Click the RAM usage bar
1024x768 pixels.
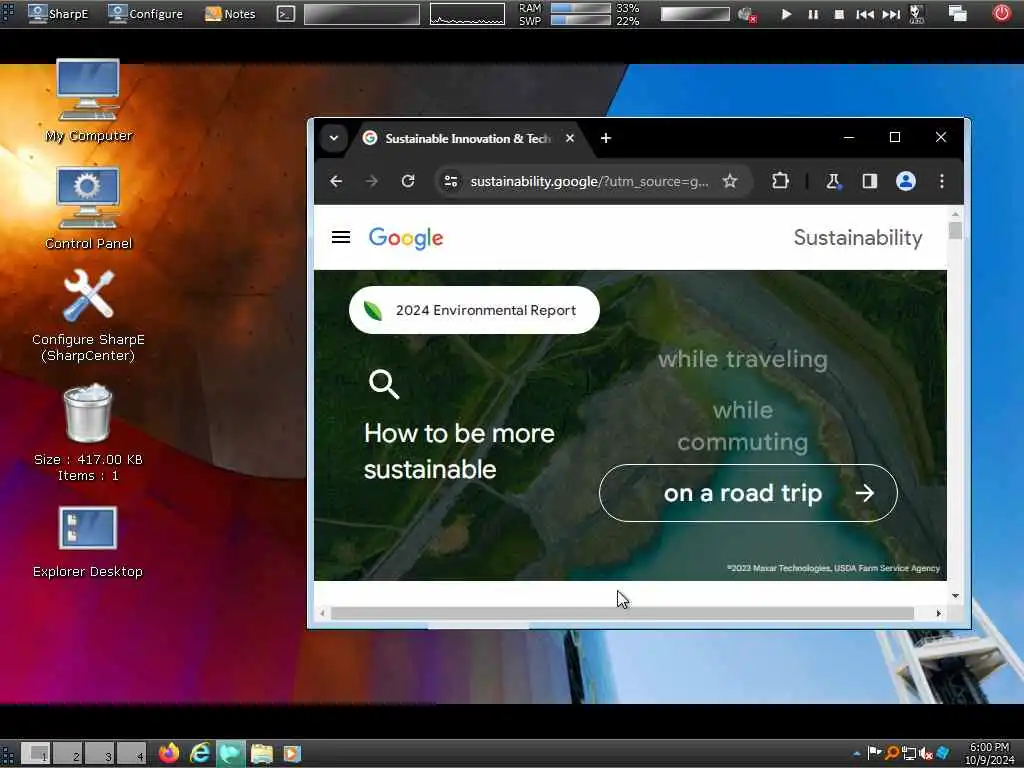tap(581, 8)
